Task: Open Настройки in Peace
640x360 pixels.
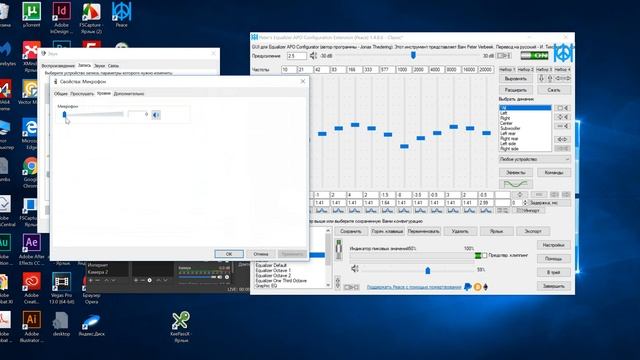Action: click(553, 245)
